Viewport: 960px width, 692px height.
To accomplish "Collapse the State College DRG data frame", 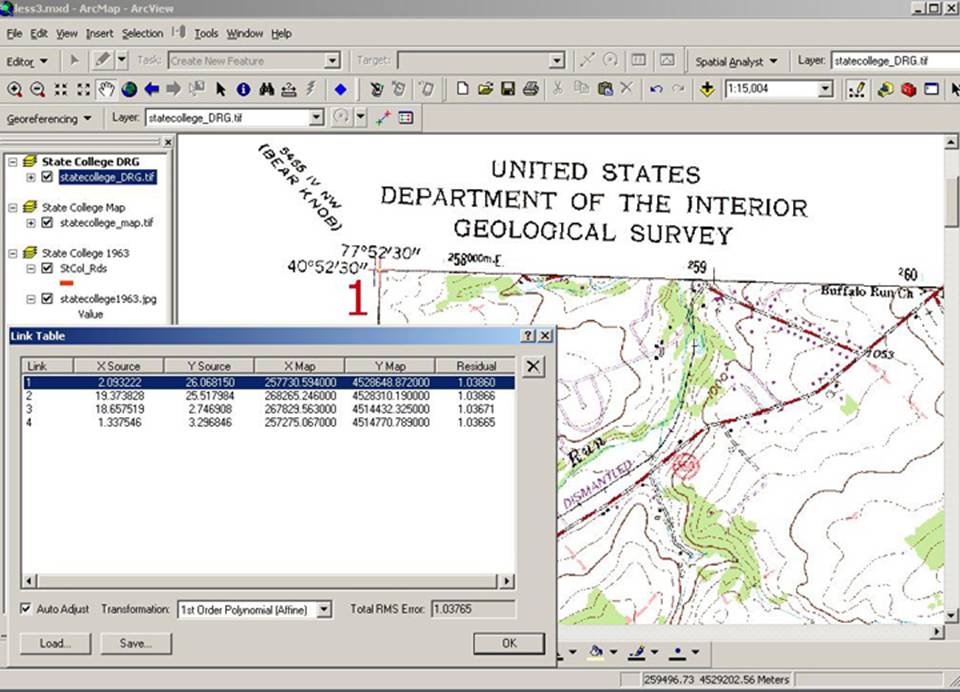I will click(x=12, y=162).
